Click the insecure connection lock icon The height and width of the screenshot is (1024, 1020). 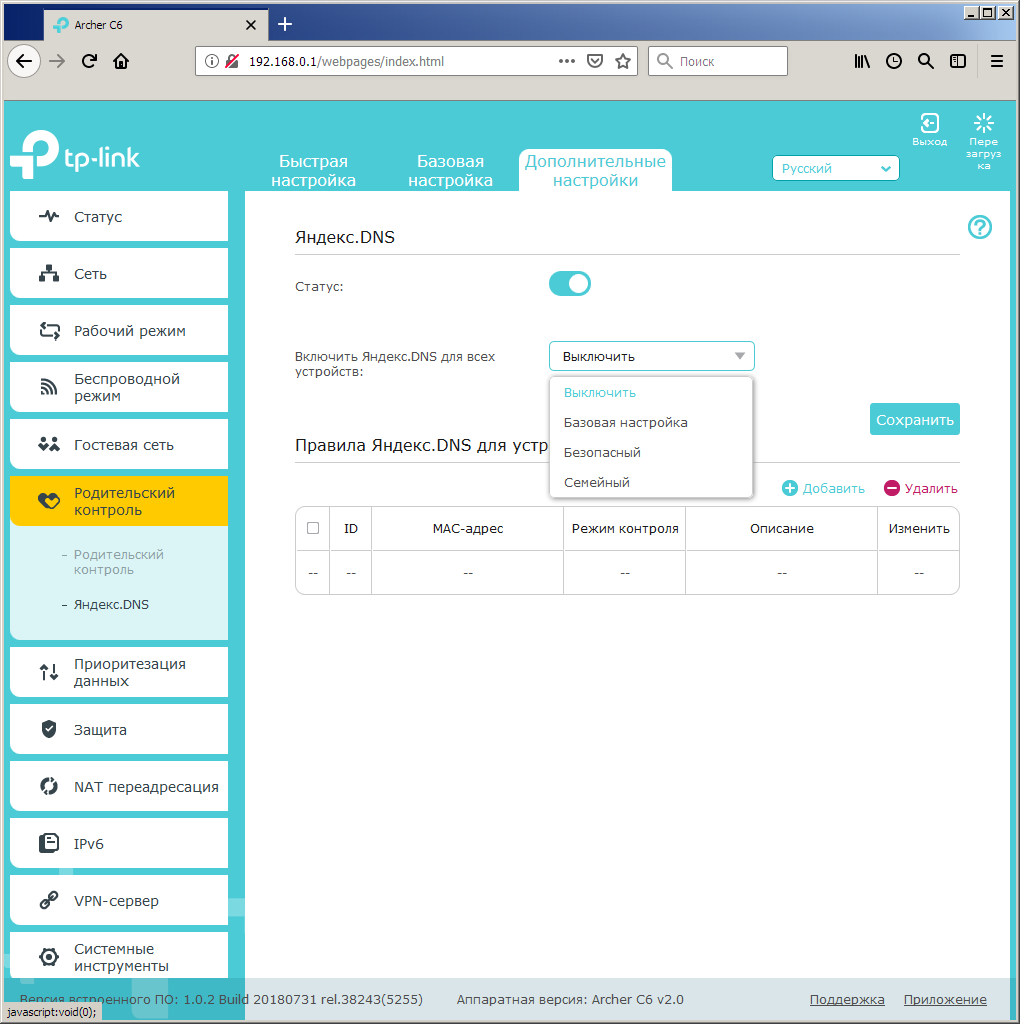click(x=232, y=61)
